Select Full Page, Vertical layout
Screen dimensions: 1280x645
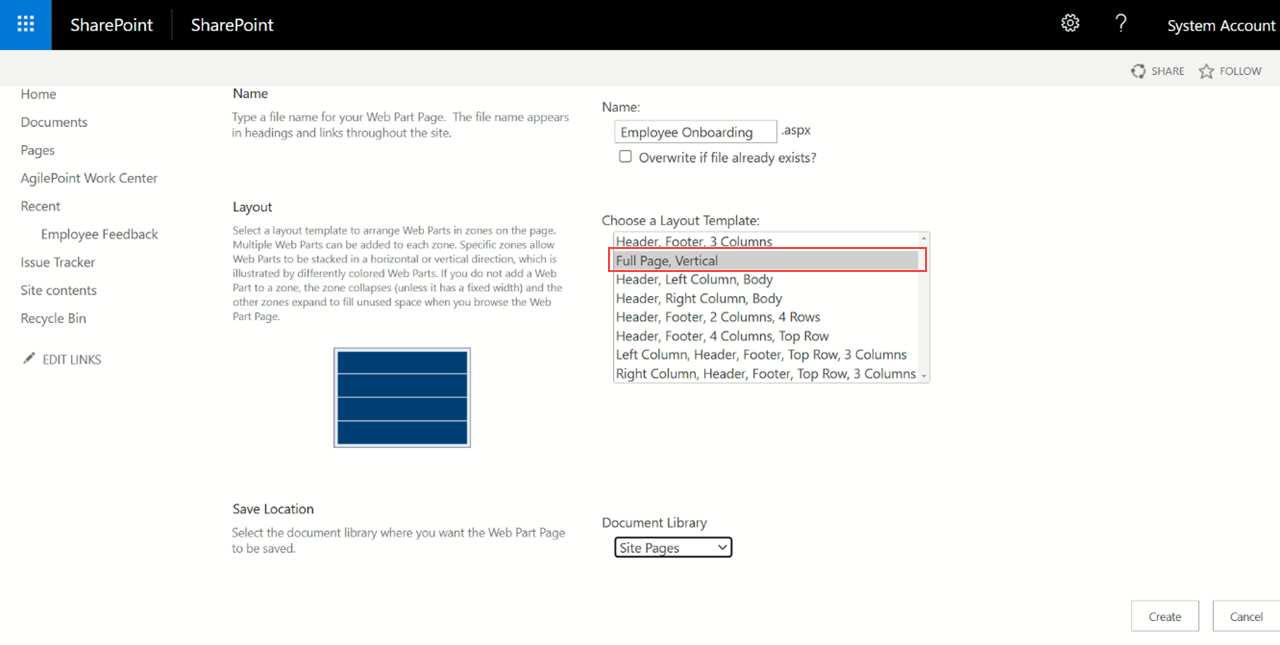tap(766, 260)
